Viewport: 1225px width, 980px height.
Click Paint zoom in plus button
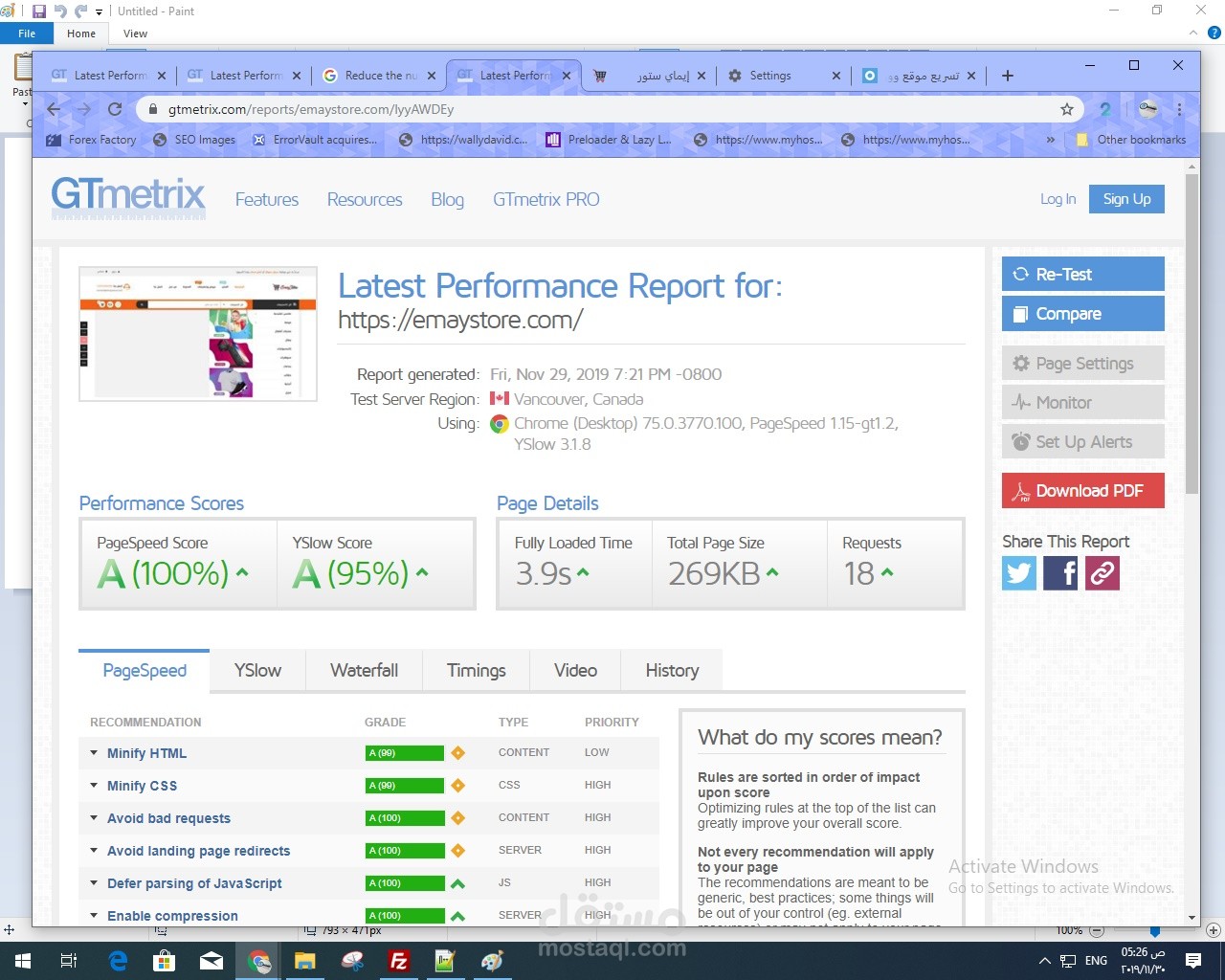[x=1213, y=930]
